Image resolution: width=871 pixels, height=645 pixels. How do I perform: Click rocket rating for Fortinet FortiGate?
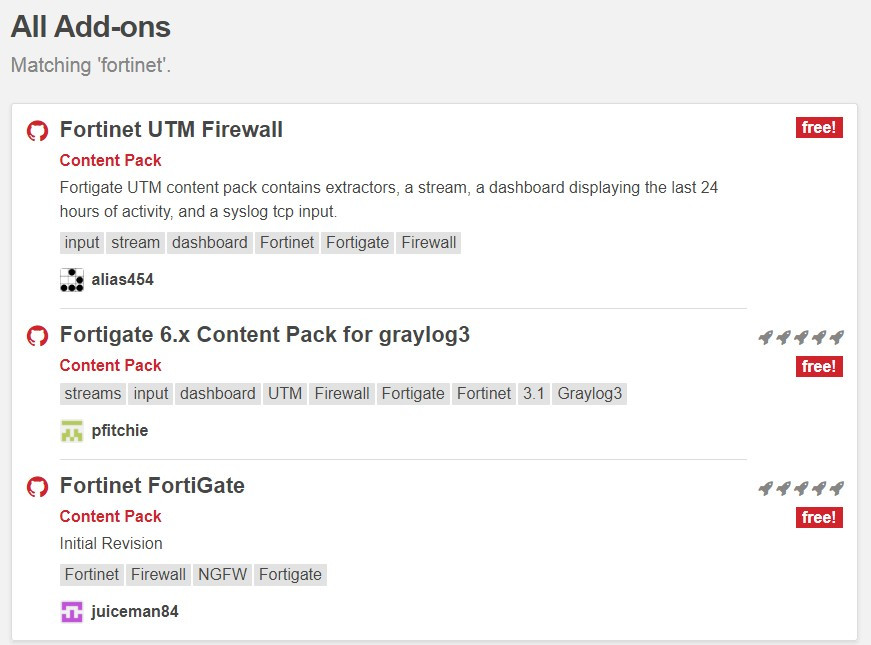point(800,488)
